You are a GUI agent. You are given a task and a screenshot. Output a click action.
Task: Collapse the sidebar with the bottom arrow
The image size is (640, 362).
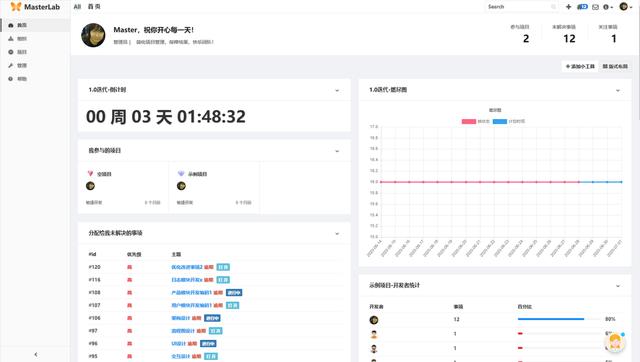(36, 354)
